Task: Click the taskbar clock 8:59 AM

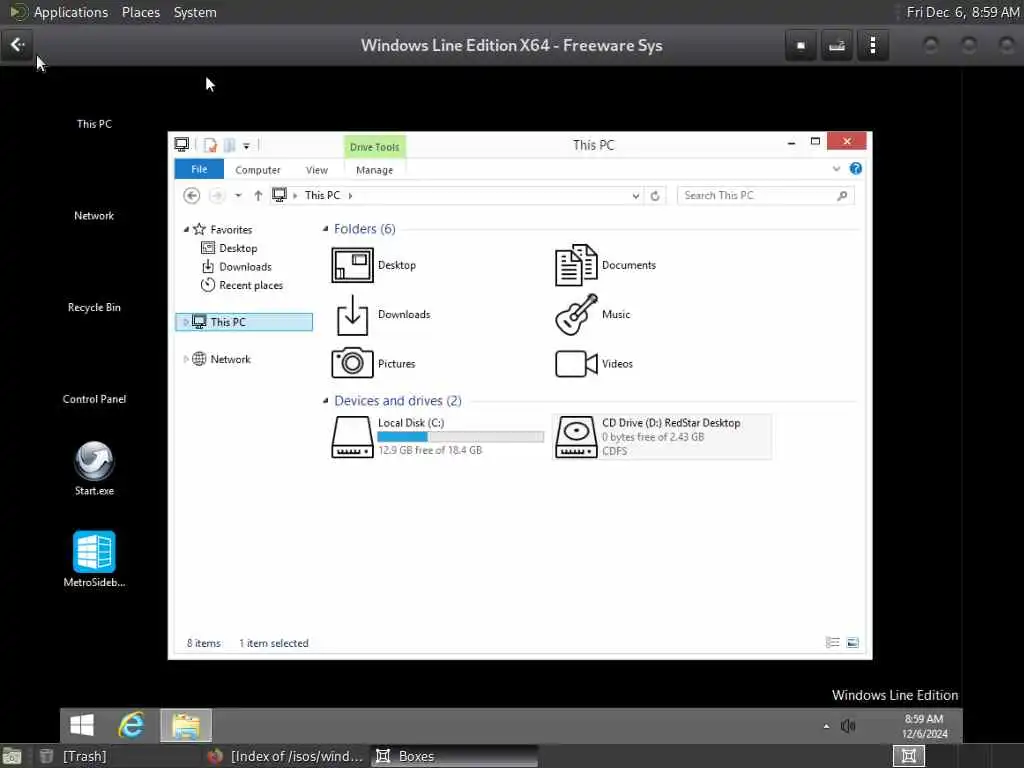Action: click(x=923, y=719)
